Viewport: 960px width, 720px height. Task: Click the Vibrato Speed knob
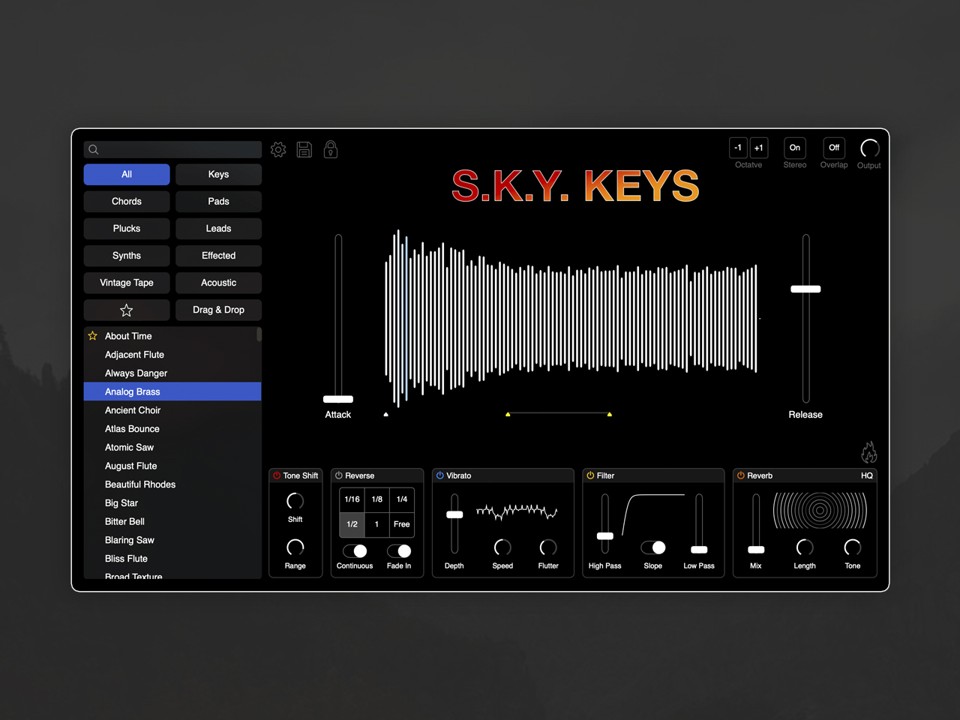(x=503, y=547)
